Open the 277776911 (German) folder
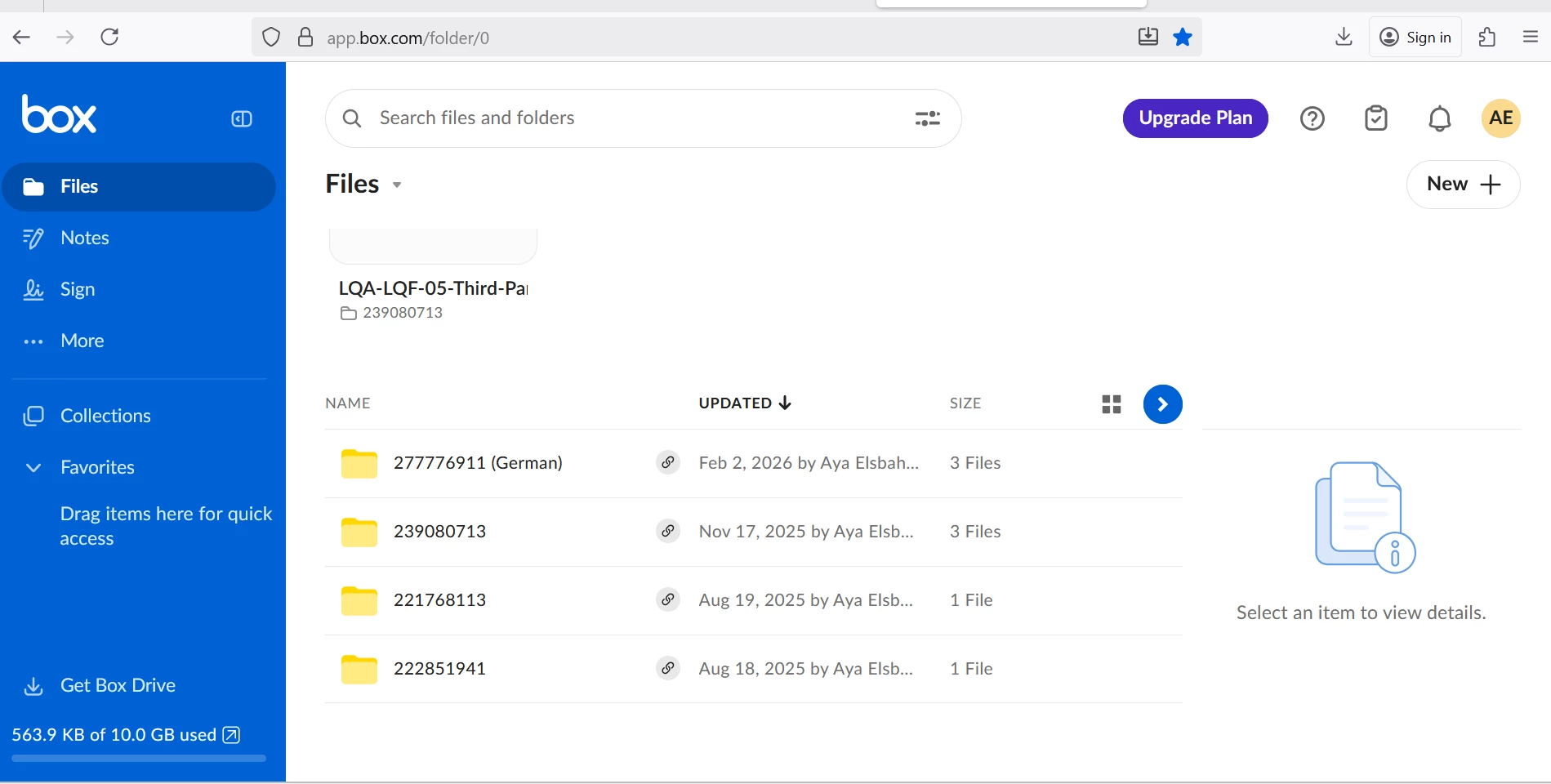 (x=478, y=463)
